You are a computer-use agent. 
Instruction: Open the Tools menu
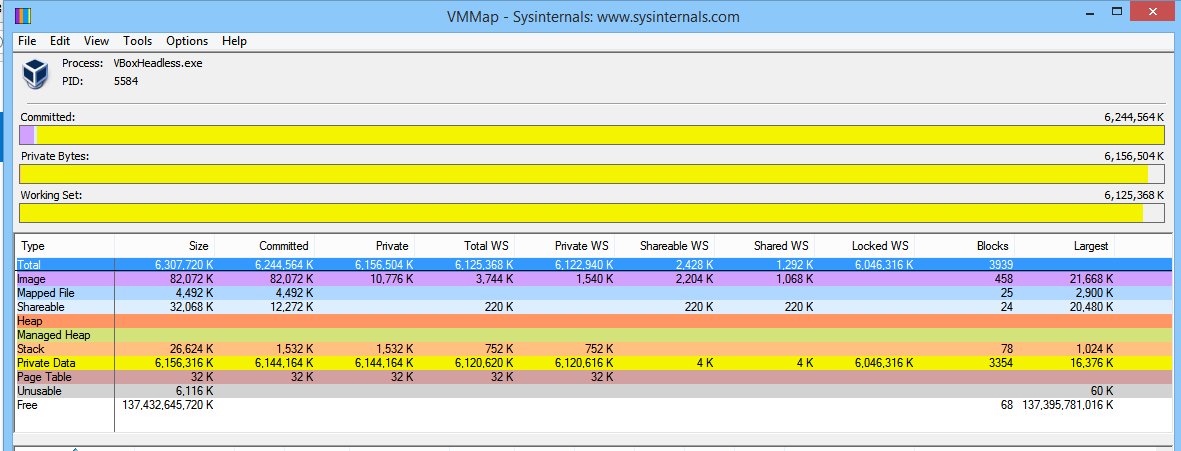138,41
